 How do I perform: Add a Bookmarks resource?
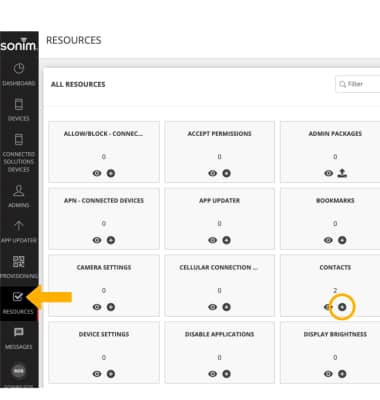(342, 240)
